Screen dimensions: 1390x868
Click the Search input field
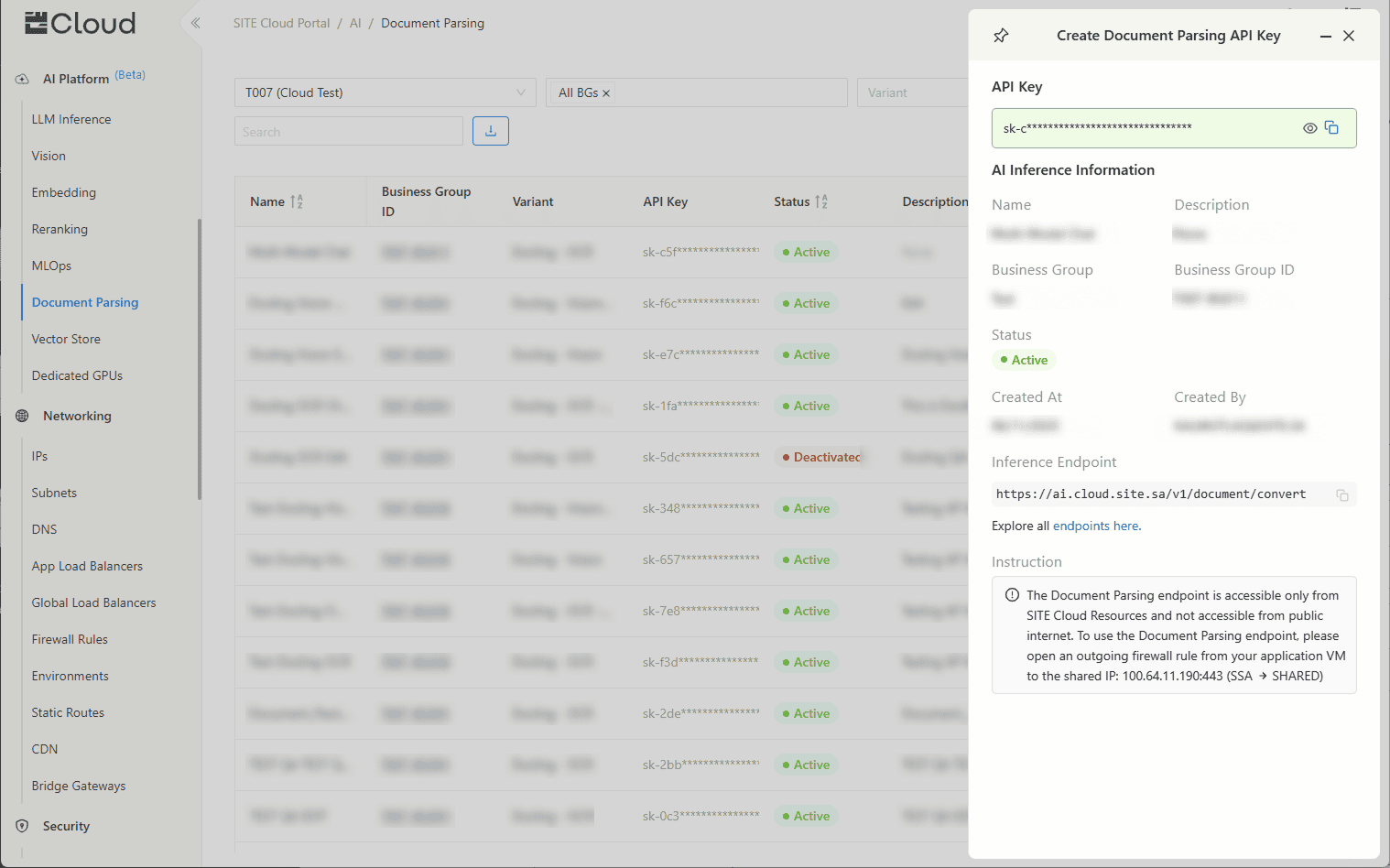pyautogui.click(x=348, y=132)
